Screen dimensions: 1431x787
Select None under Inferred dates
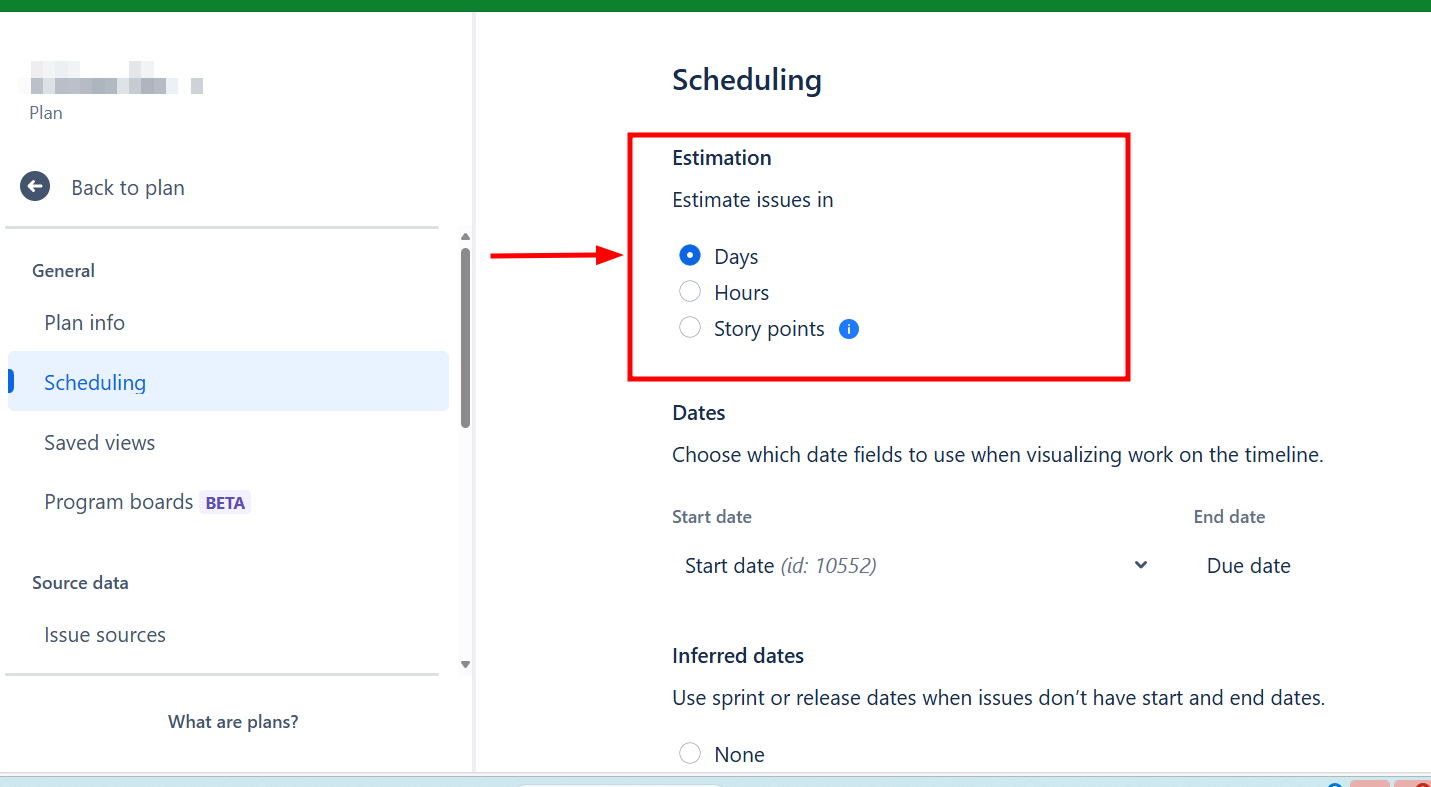click(690, 754)
